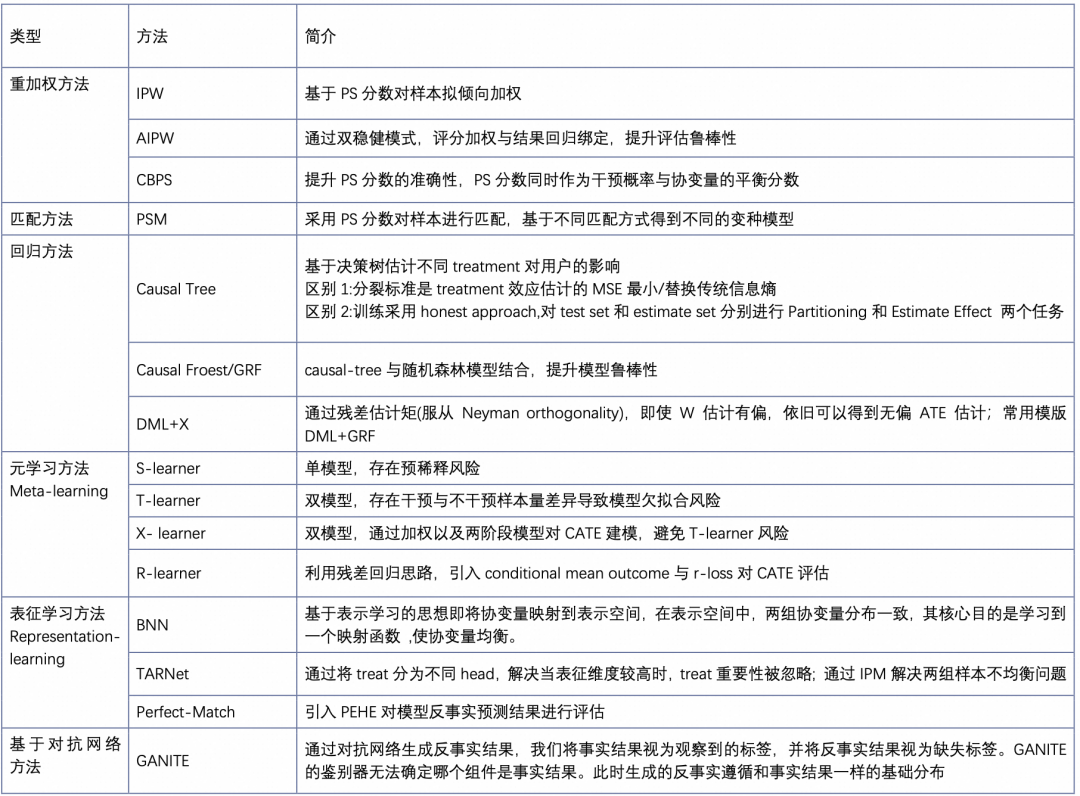Click the 类型 column header

point(26,36)
